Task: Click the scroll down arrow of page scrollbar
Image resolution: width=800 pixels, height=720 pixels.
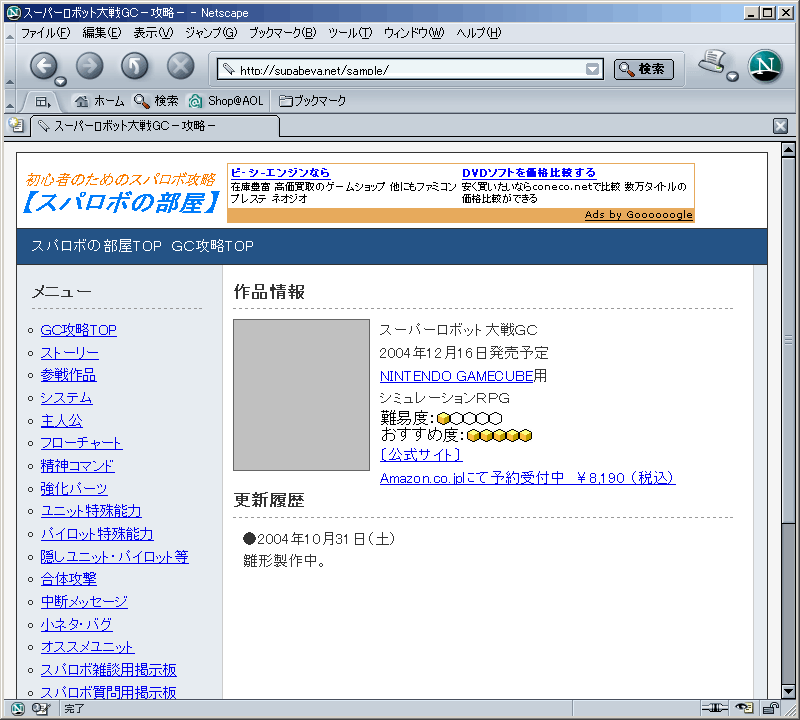Action: (788, 691)
